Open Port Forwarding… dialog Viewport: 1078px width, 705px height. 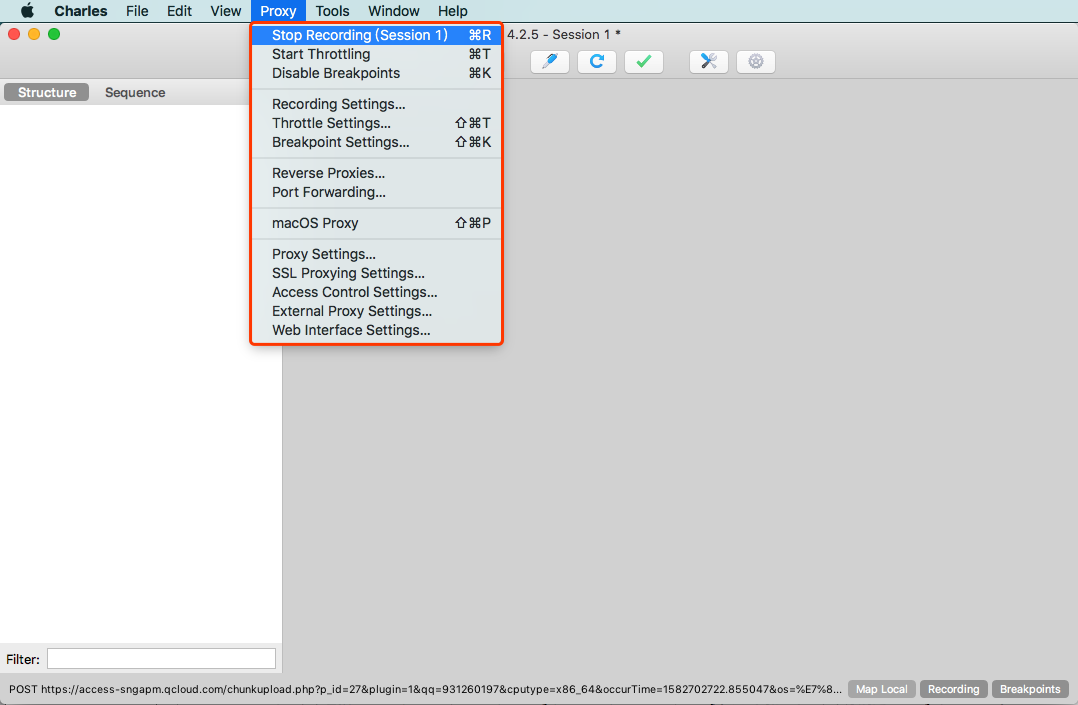click(x=376, y=192)
